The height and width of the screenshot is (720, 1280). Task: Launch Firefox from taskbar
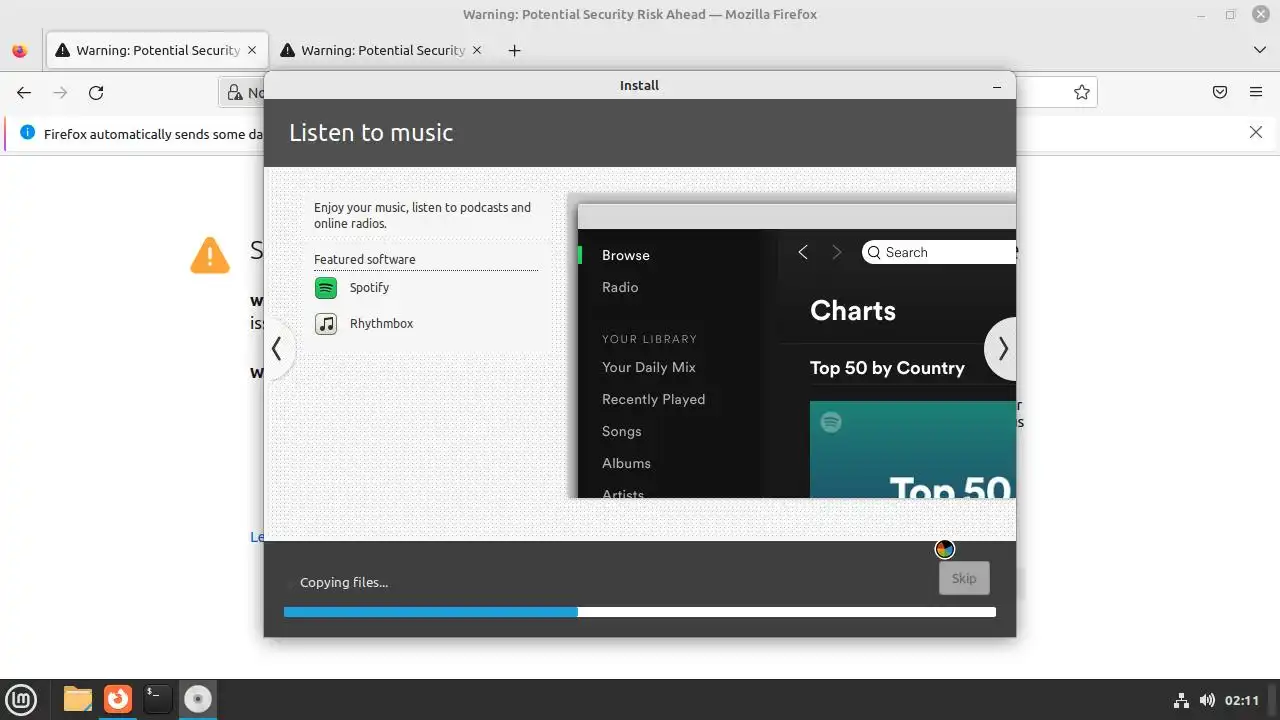(x=118, y=699)
